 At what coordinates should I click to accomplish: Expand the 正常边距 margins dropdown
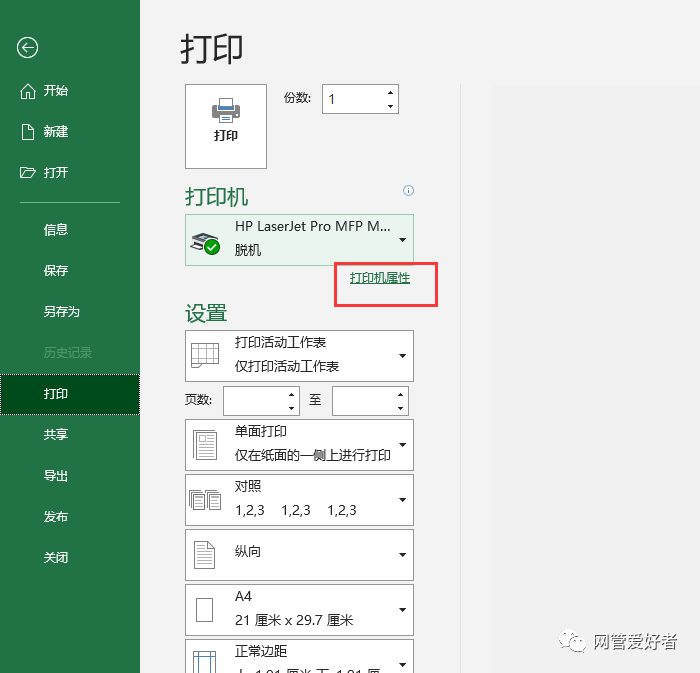(402, 665)
